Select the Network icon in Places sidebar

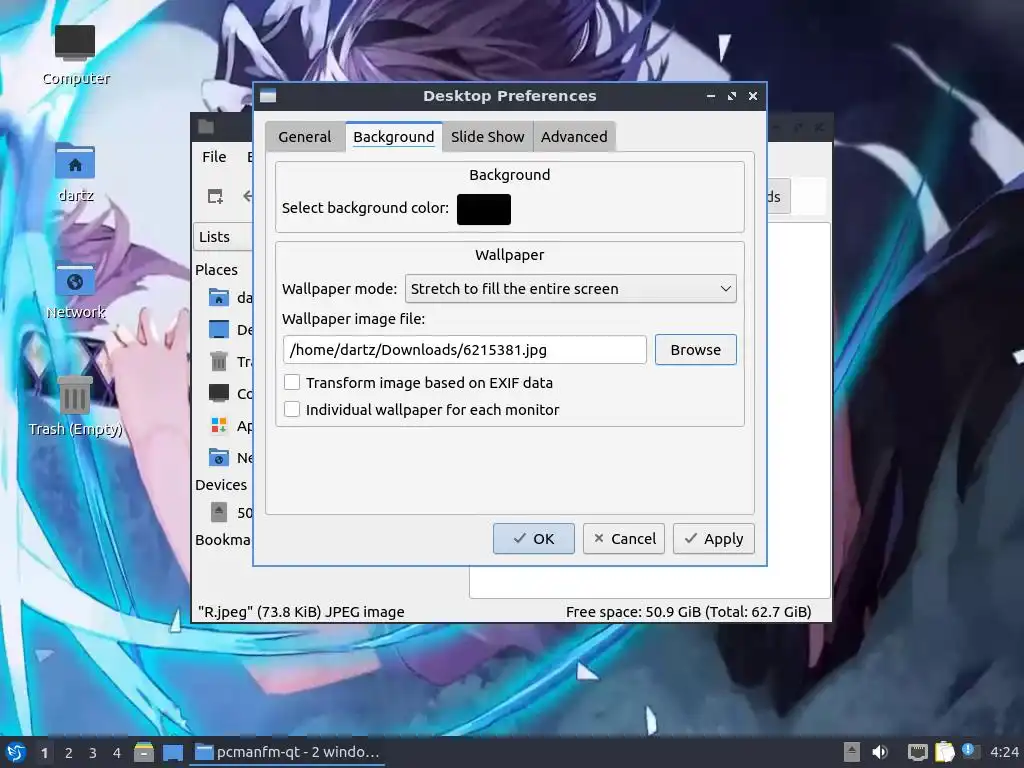coord(219,457)
